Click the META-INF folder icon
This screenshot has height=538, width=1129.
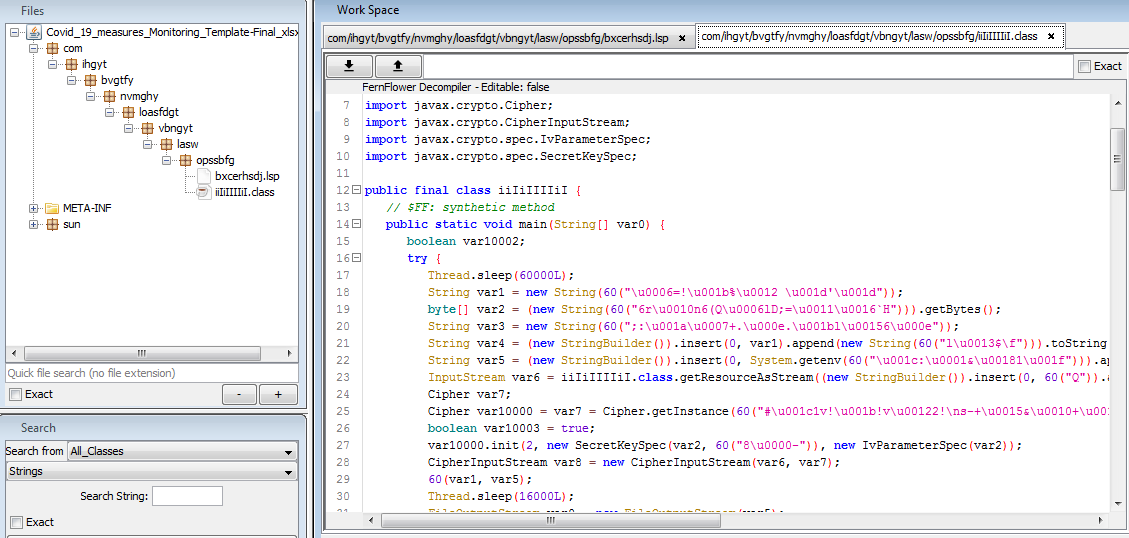point(53,208)
